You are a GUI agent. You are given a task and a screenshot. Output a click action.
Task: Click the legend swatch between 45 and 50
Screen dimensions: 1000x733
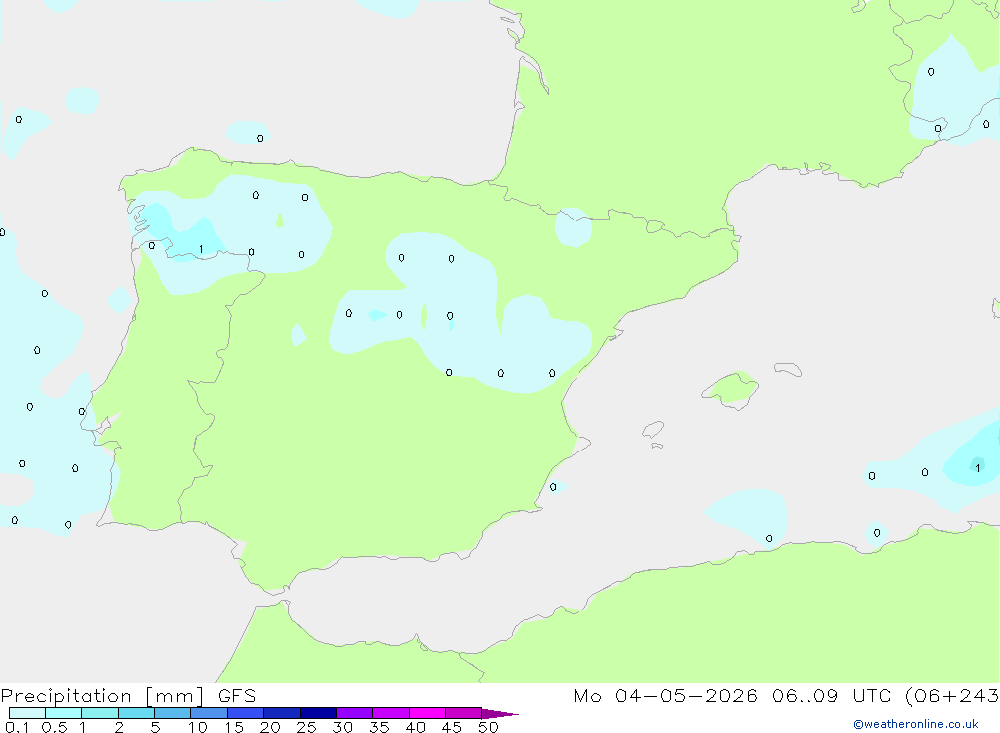(x=464, y=713)
